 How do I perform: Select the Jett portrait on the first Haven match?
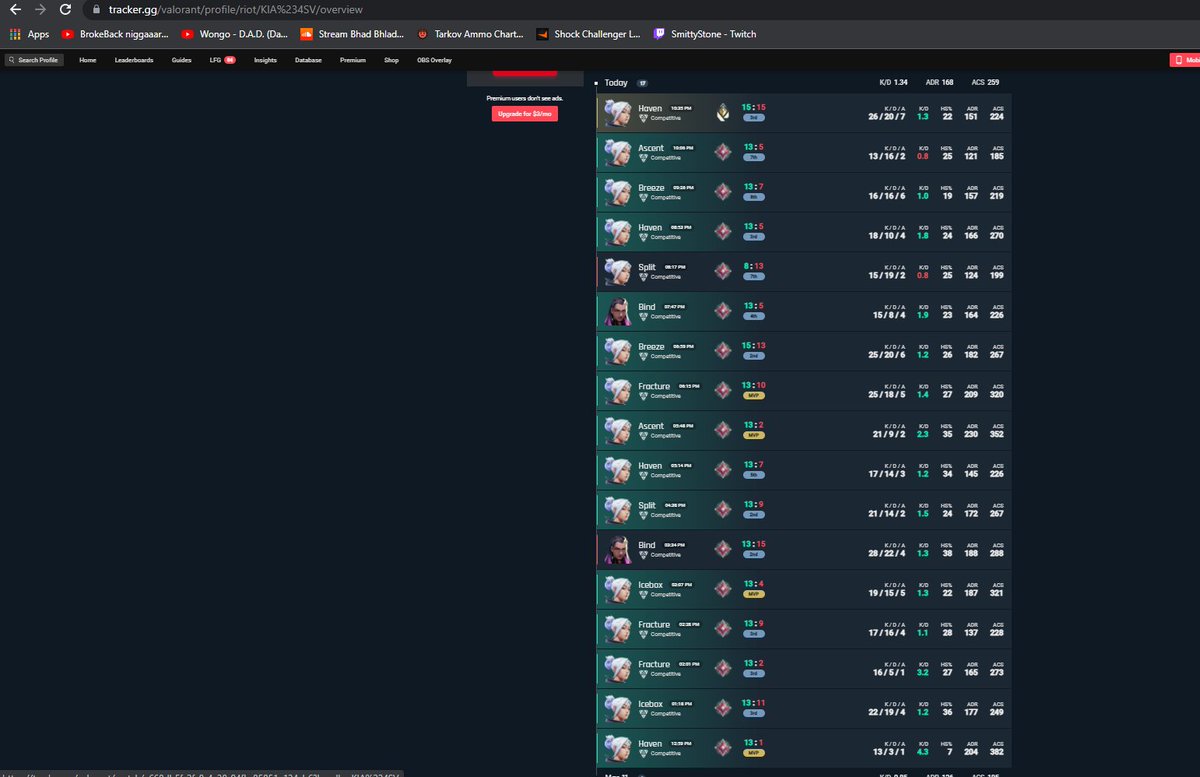pos(615,112)
